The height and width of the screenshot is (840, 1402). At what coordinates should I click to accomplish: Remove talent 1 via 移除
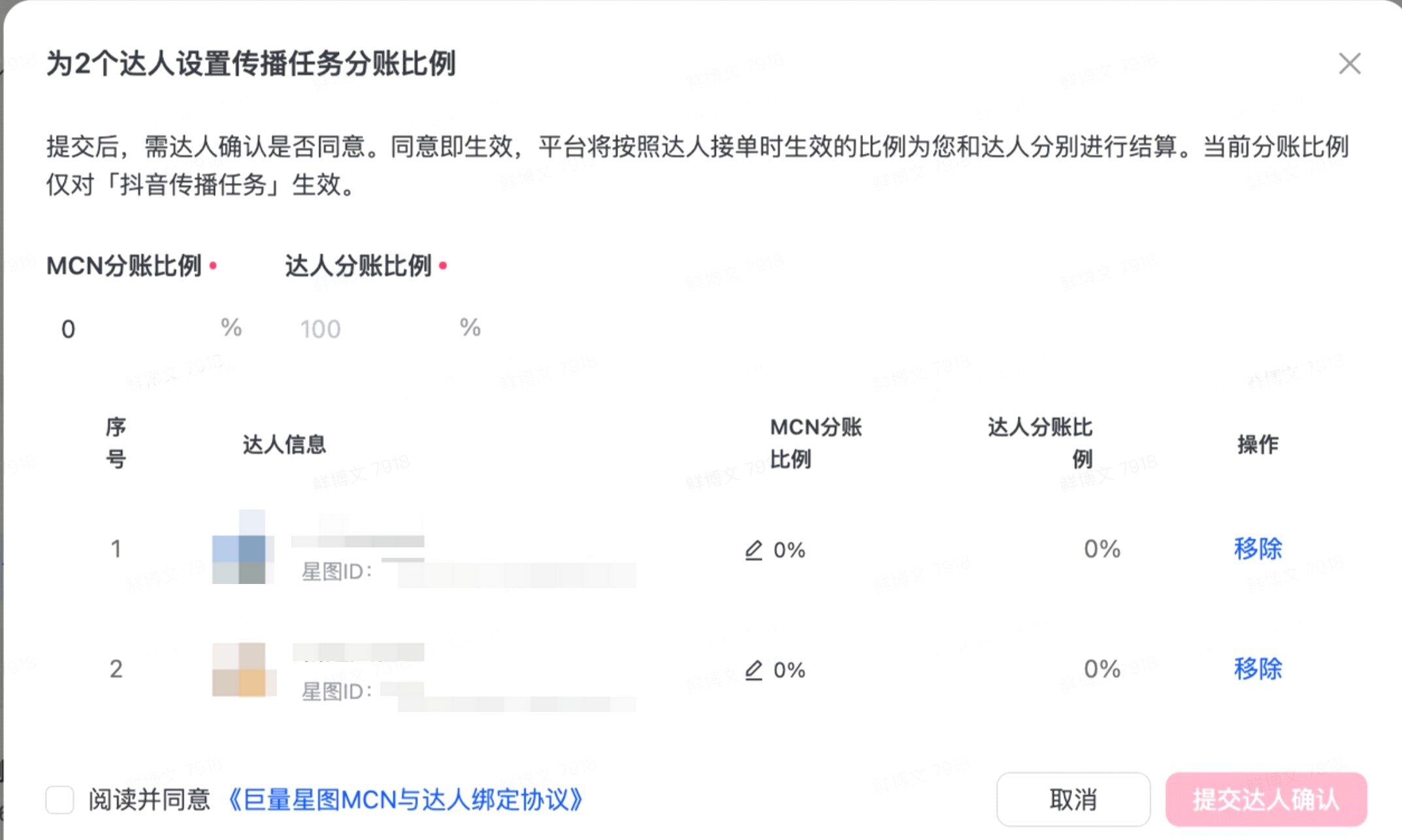coord(1258,549)
